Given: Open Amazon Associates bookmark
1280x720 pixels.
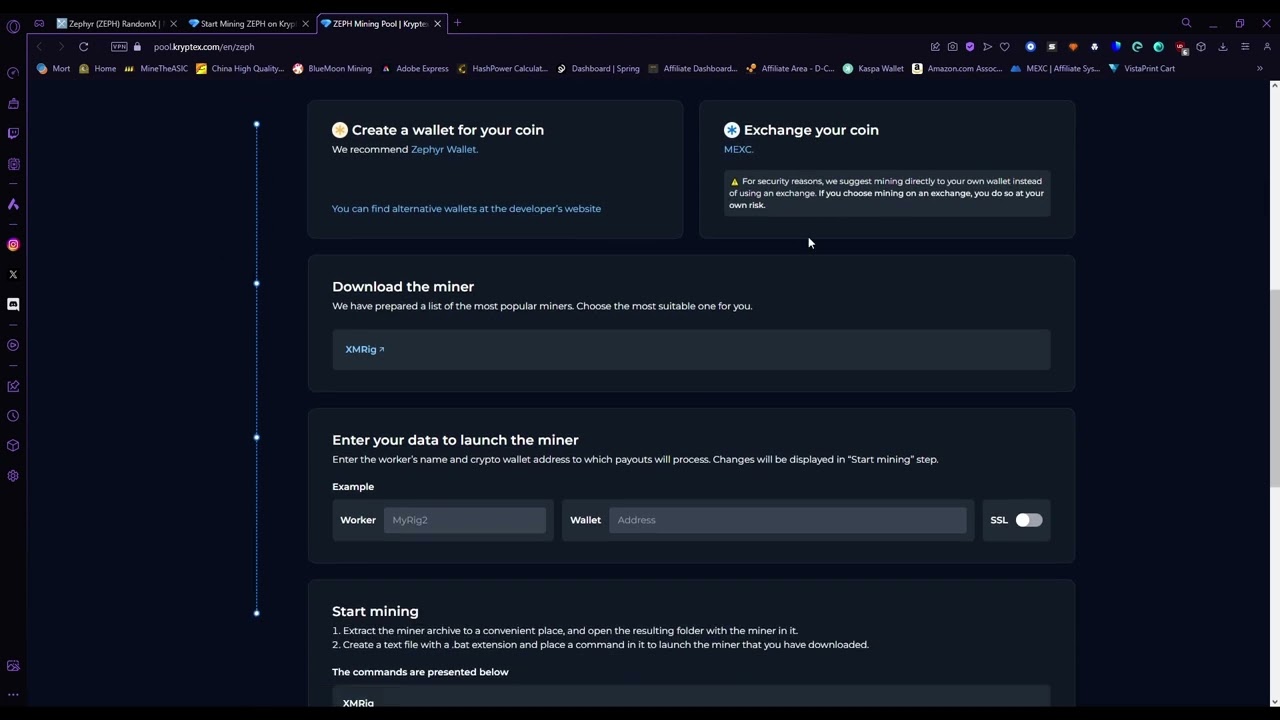Looking at the screenshot, I should 957,69.
